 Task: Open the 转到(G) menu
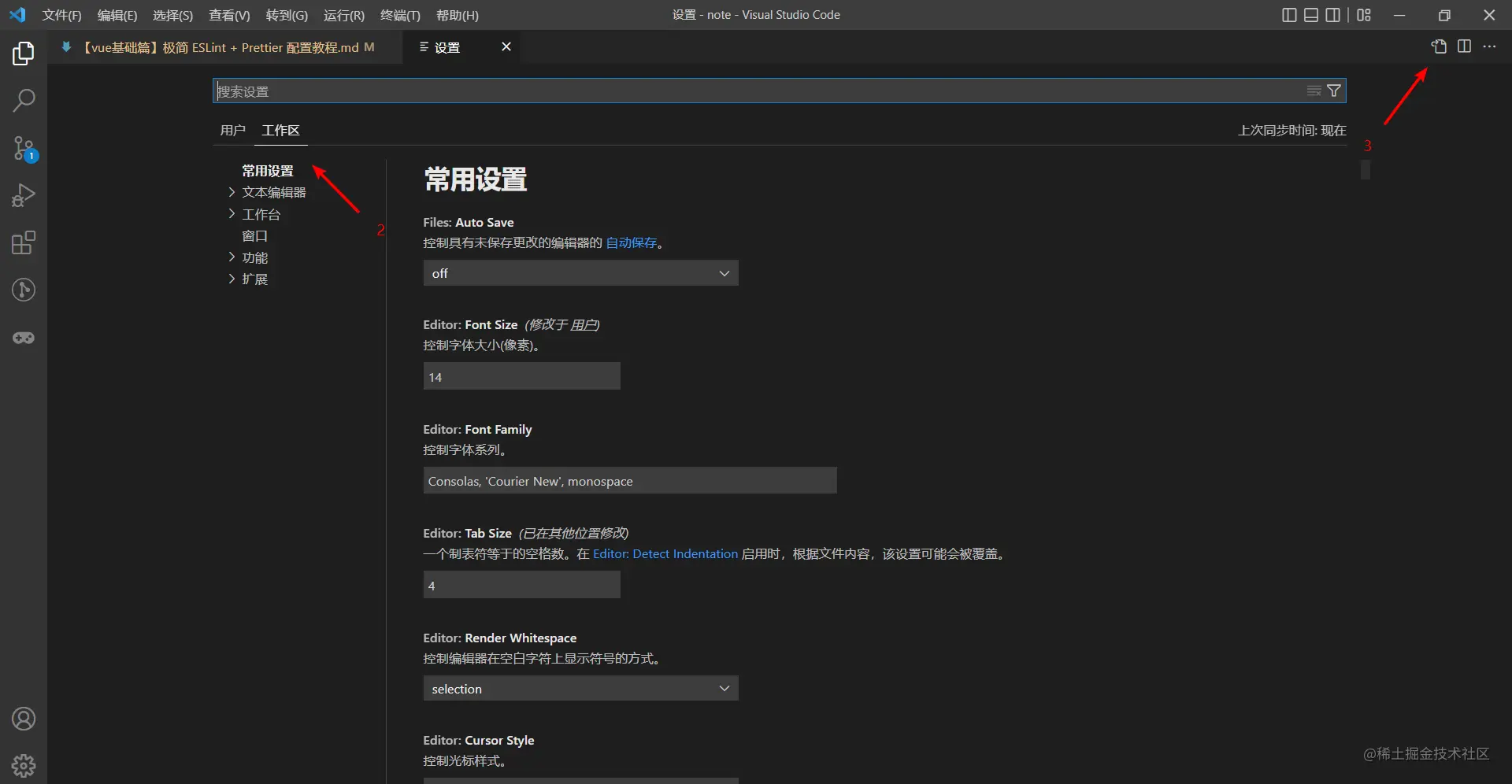coord(287,15)
